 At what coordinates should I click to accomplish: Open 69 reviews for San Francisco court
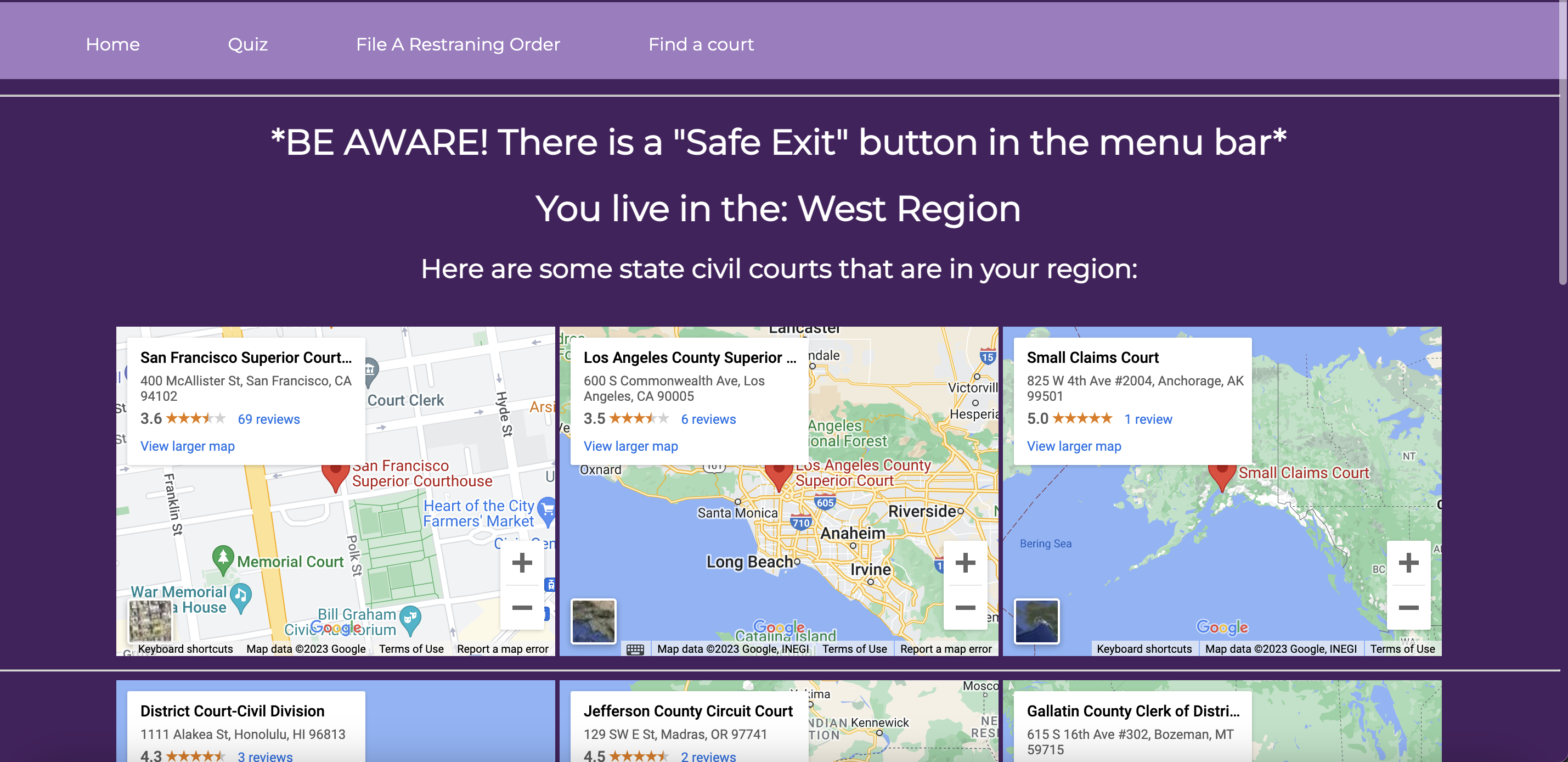(268, 419)
